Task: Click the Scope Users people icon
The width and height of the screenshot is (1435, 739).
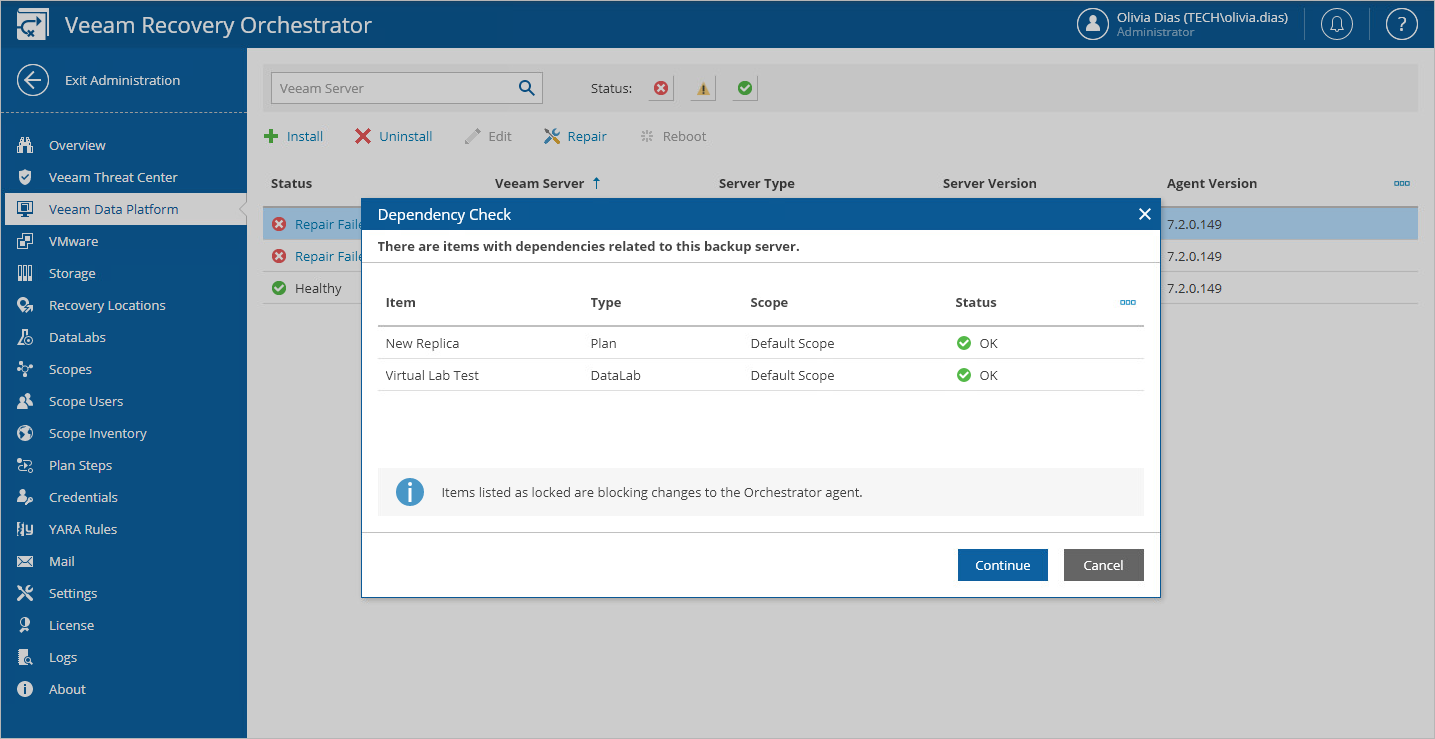Action: point(26,401)
